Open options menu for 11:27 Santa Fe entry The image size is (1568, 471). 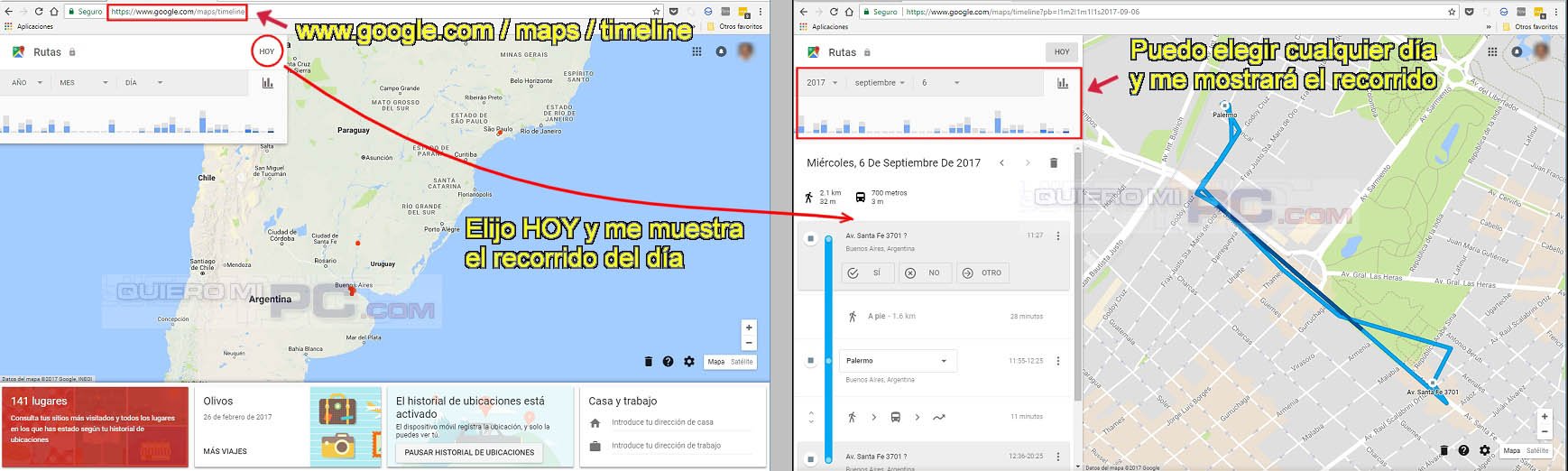click(x=1057, y=235)
